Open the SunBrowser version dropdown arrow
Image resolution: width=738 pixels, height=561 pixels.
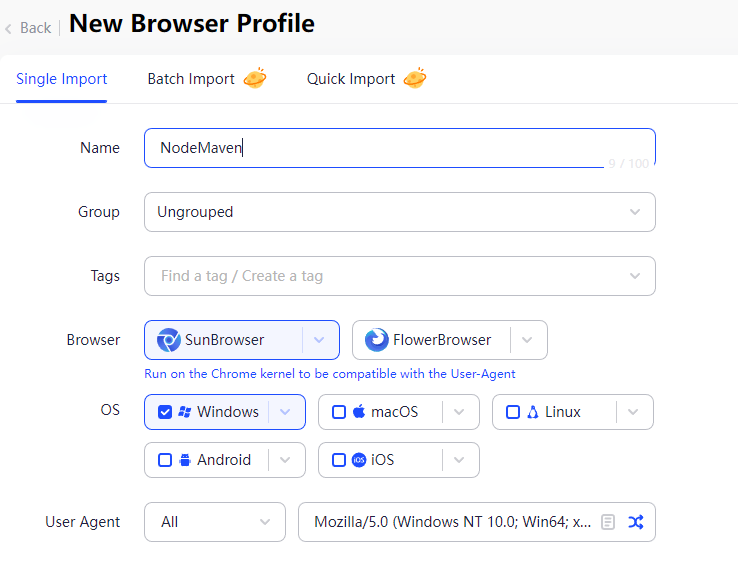[319, 340]
